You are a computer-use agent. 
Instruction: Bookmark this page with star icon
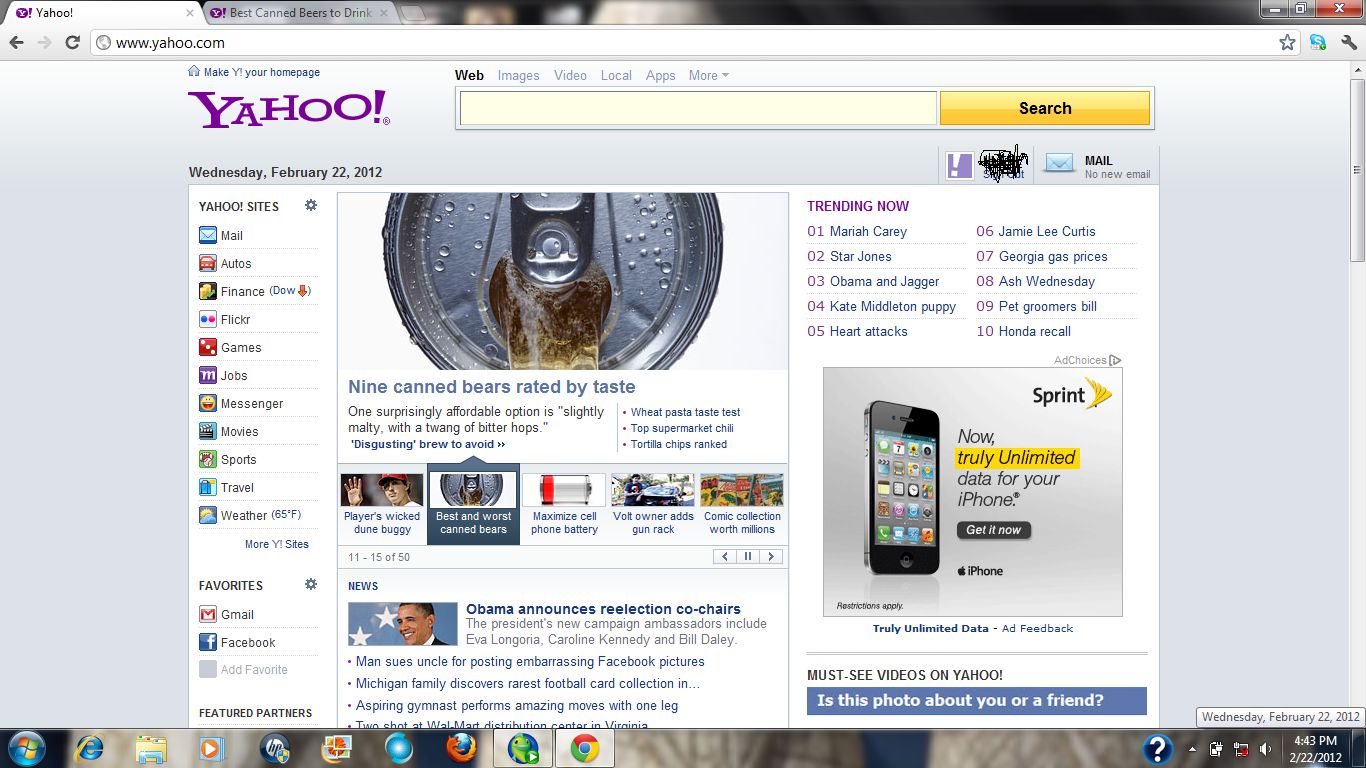[1287, 42]
